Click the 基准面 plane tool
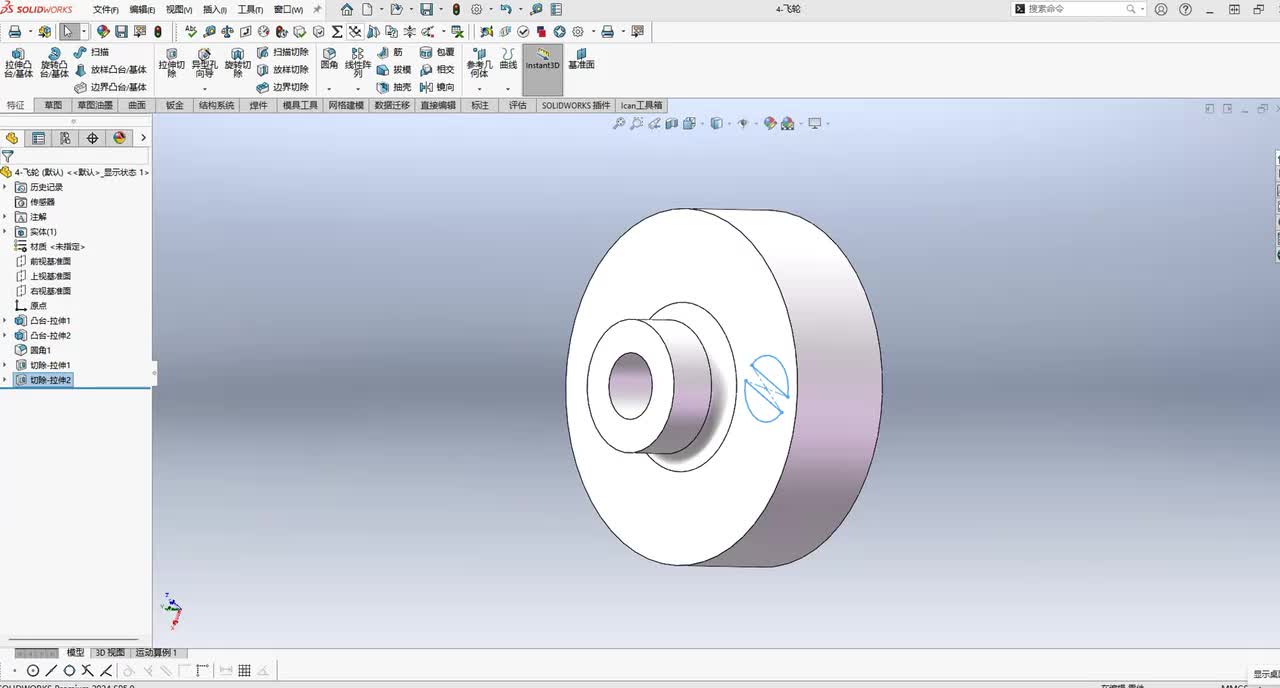 click(581, 59)
